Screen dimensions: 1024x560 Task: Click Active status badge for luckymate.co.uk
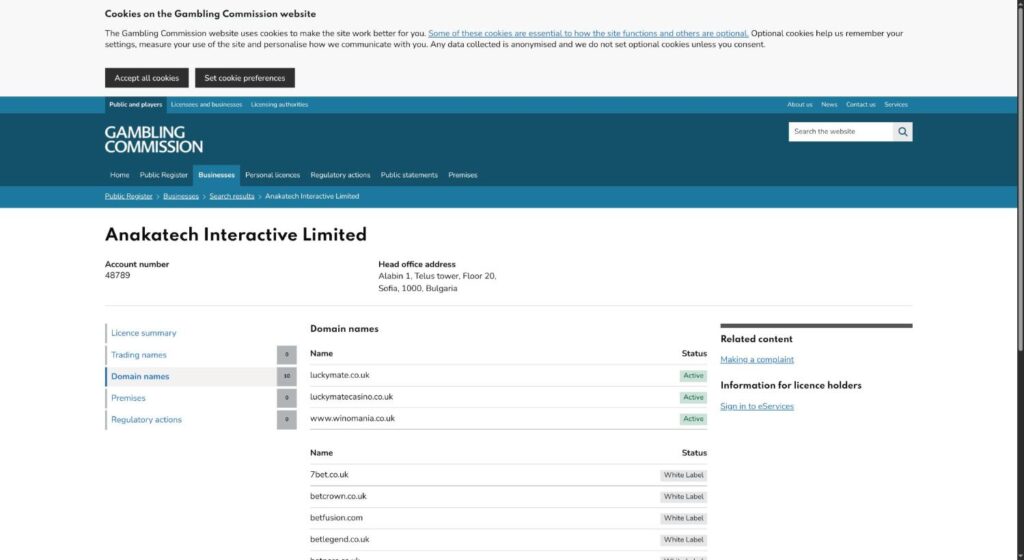pyautogui.click(x=693, y=376)
